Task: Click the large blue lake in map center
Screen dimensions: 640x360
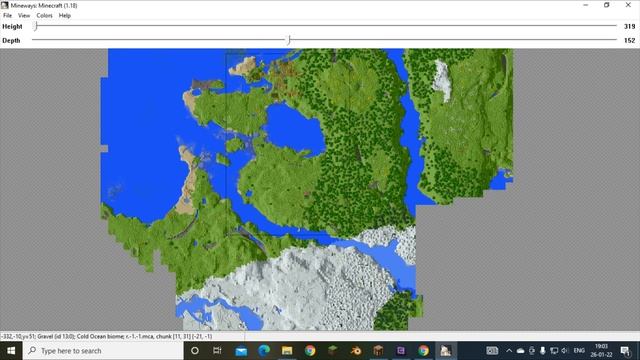Action: pos(295,130)
